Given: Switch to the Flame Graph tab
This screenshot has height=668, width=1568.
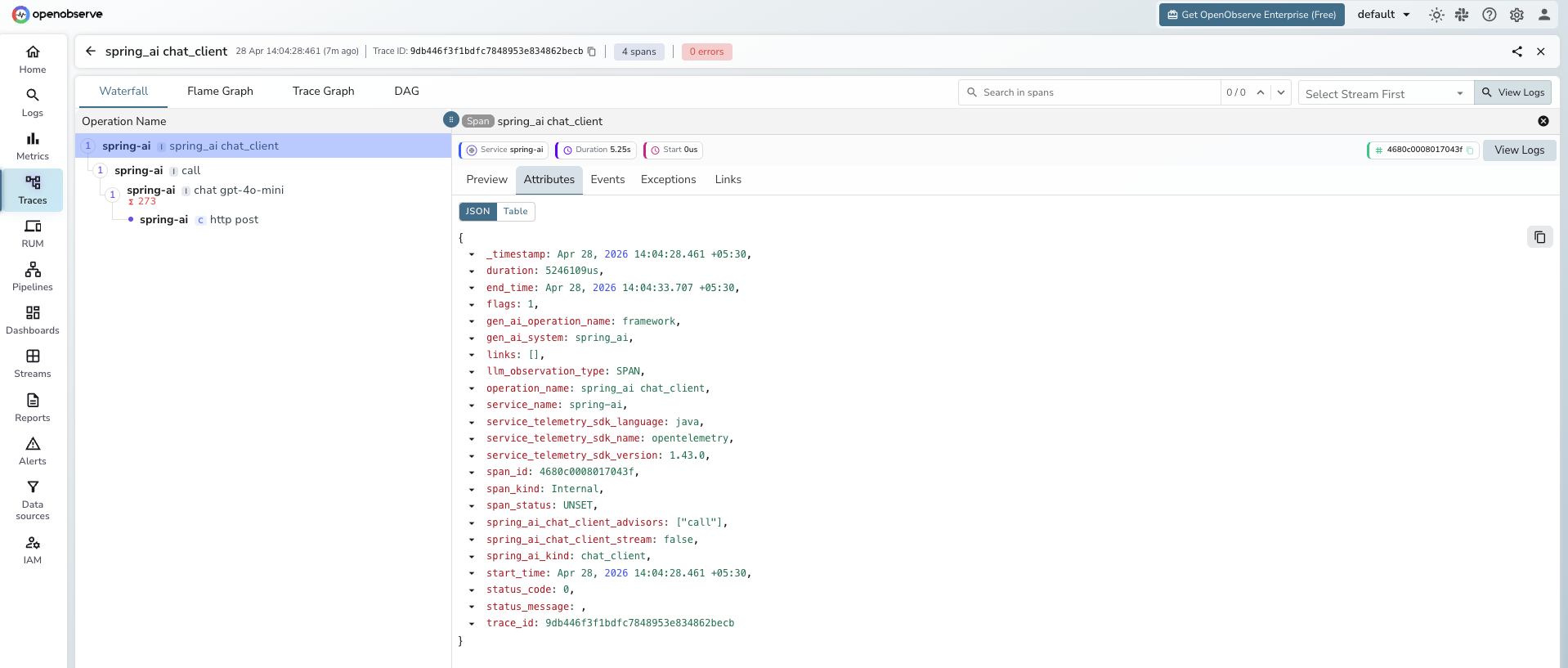Looking at the screenshot, I should (220, 91).
